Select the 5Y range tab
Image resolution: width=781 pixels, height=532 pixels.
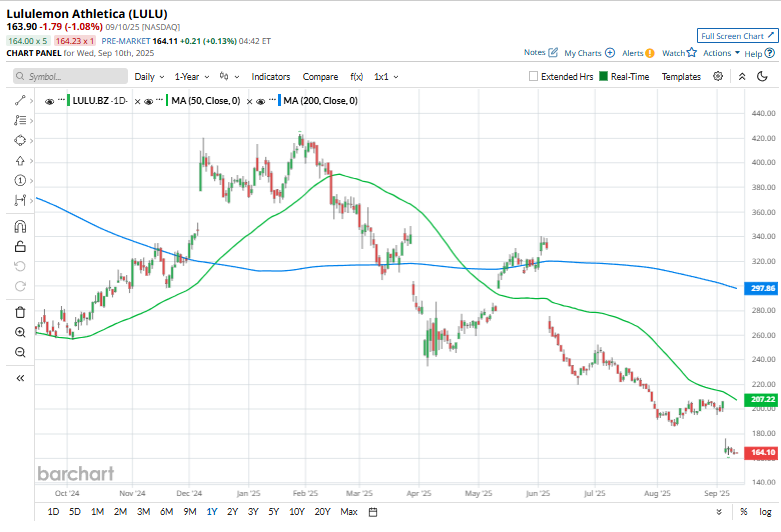pyautogui.click(x=273, y=512)
